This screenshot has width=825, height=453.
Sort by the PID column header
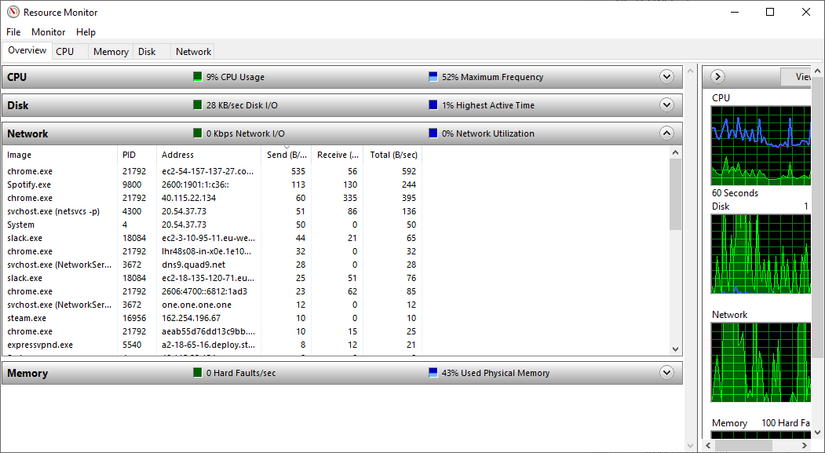coord(137,155)
